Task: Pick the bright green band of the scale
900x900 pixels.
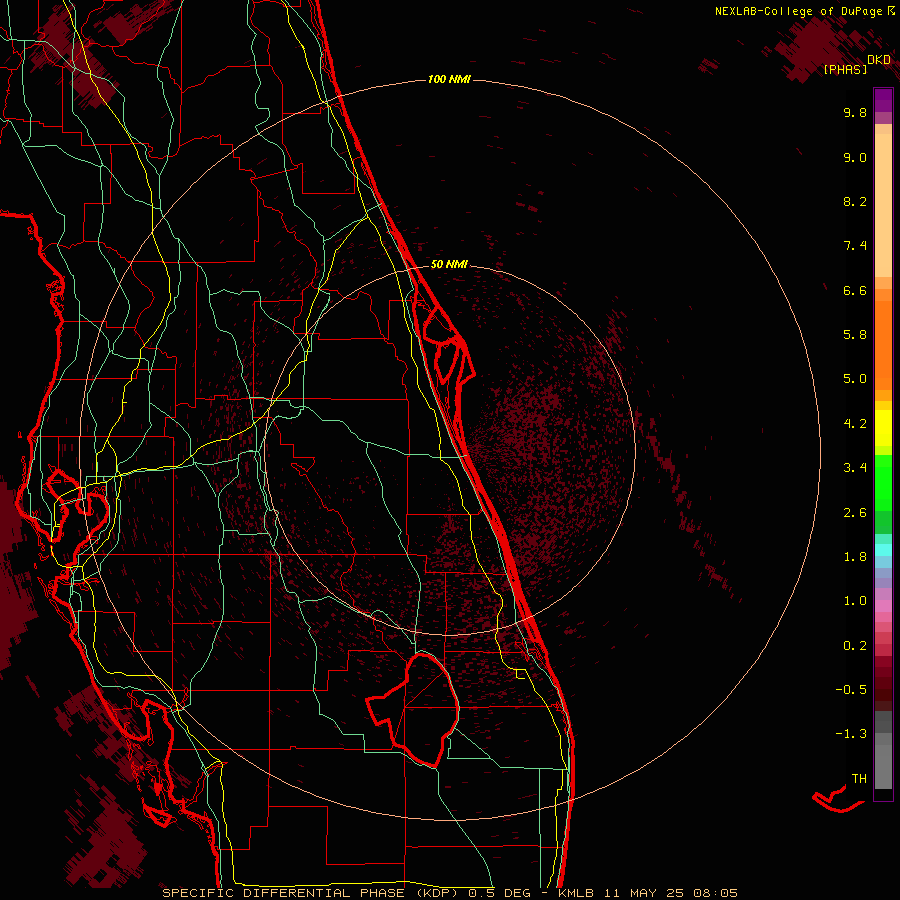Action: (883, 482)
